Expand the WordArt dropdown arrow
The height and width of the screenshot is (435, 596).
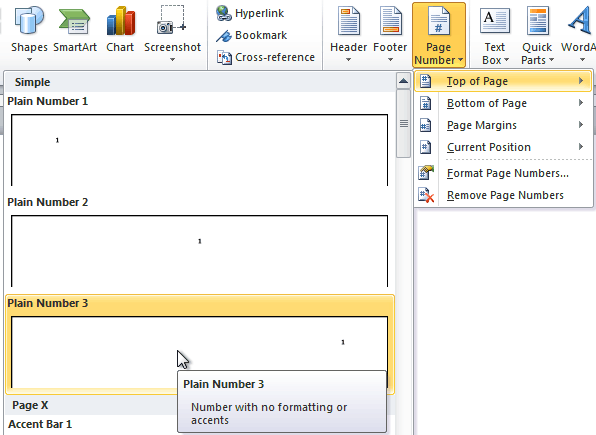582,60
